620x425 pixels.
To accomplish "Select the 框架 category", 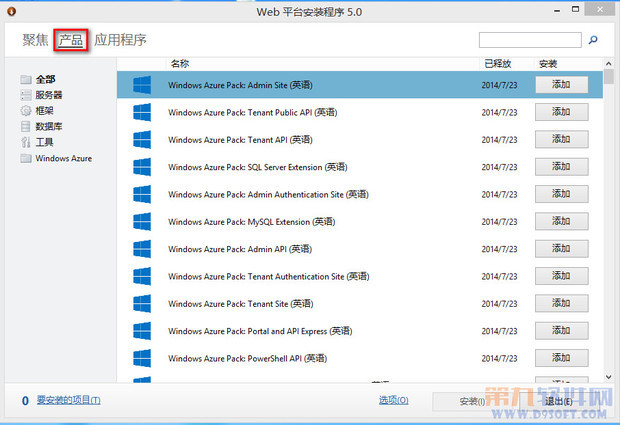I will point(44,111).
